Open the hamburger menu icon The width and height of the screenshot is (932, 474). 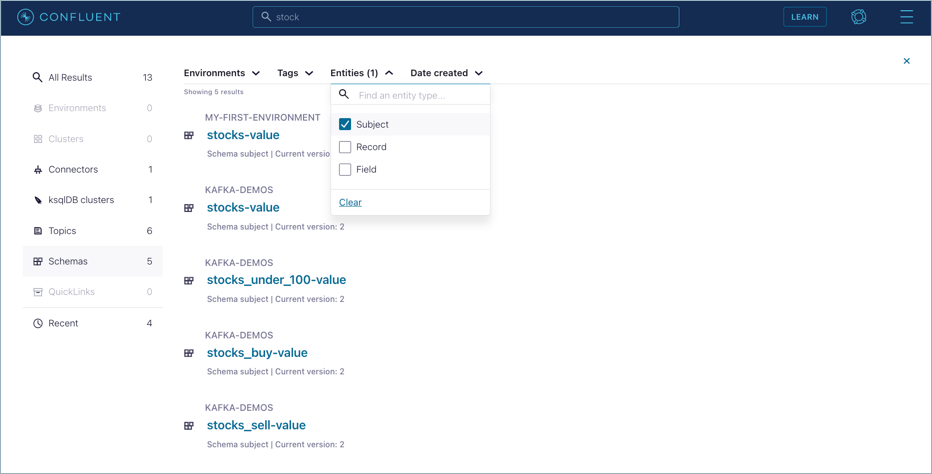click(x=906, y=17)
